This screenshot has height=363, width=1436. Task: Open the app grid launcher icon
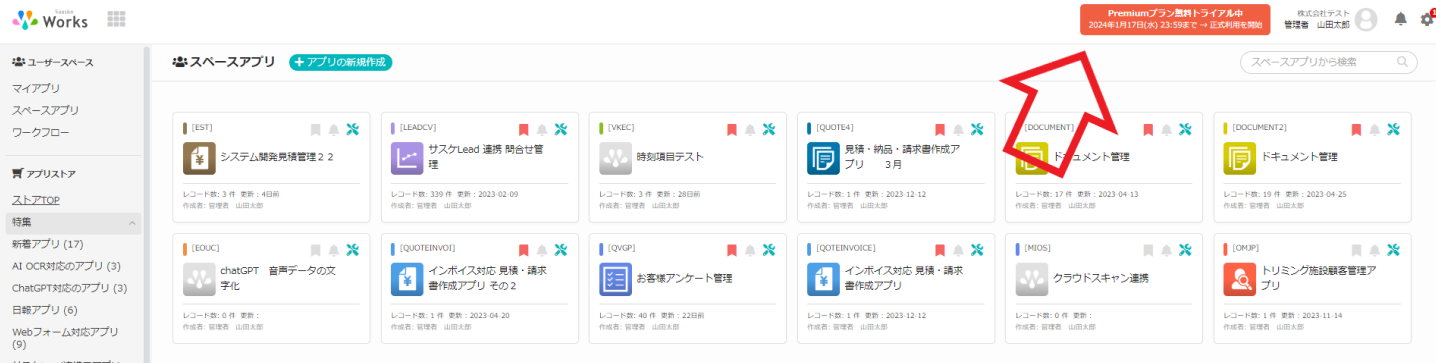coord(116,19)
